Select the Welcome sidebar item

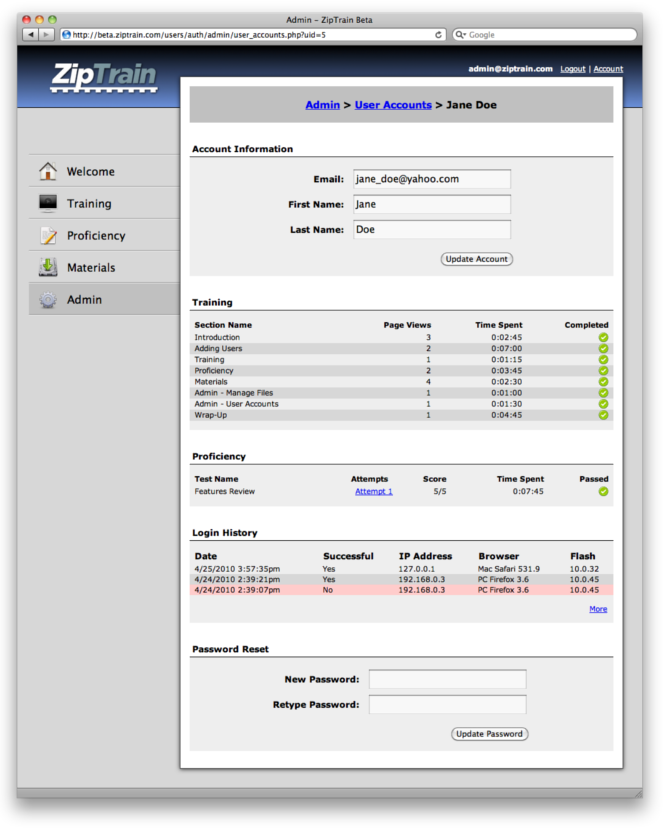click(x=104, y=171)
